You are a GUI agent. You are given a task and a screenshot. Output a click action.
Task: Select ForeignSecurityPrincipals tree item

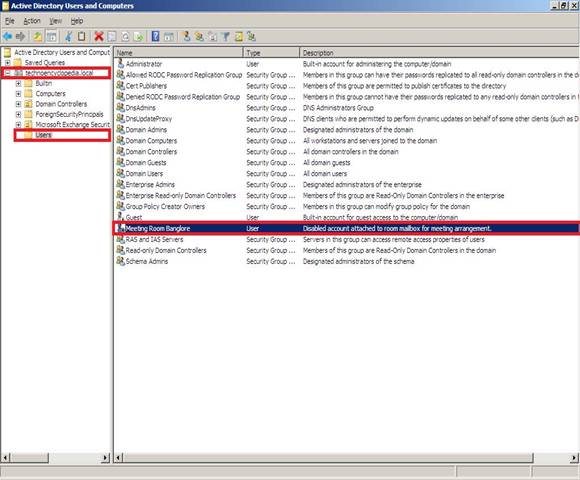coord(69,114)
